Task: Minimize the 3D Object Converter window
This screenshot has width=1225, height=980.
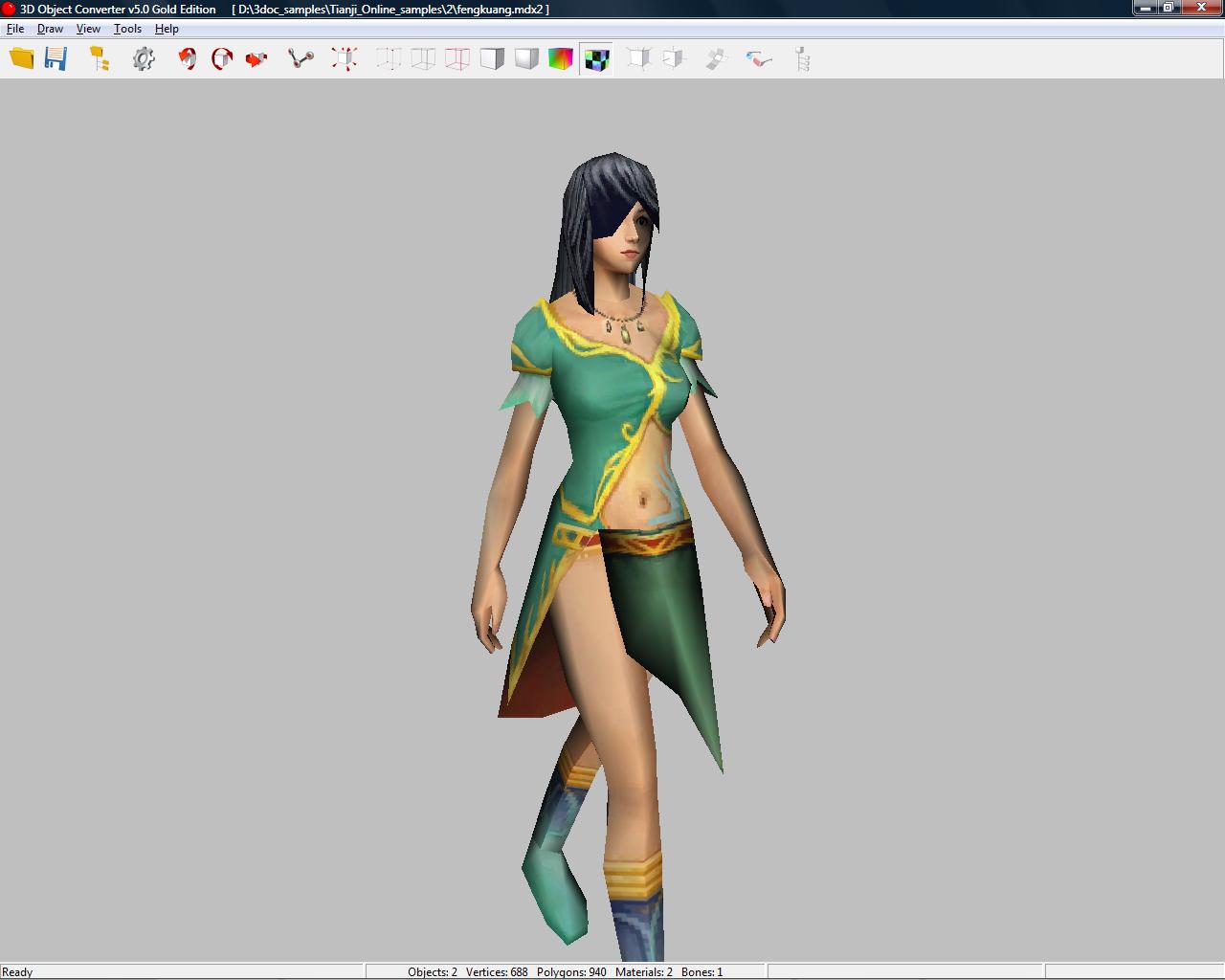Action: pyautogui.click(x=1146, y=8)
